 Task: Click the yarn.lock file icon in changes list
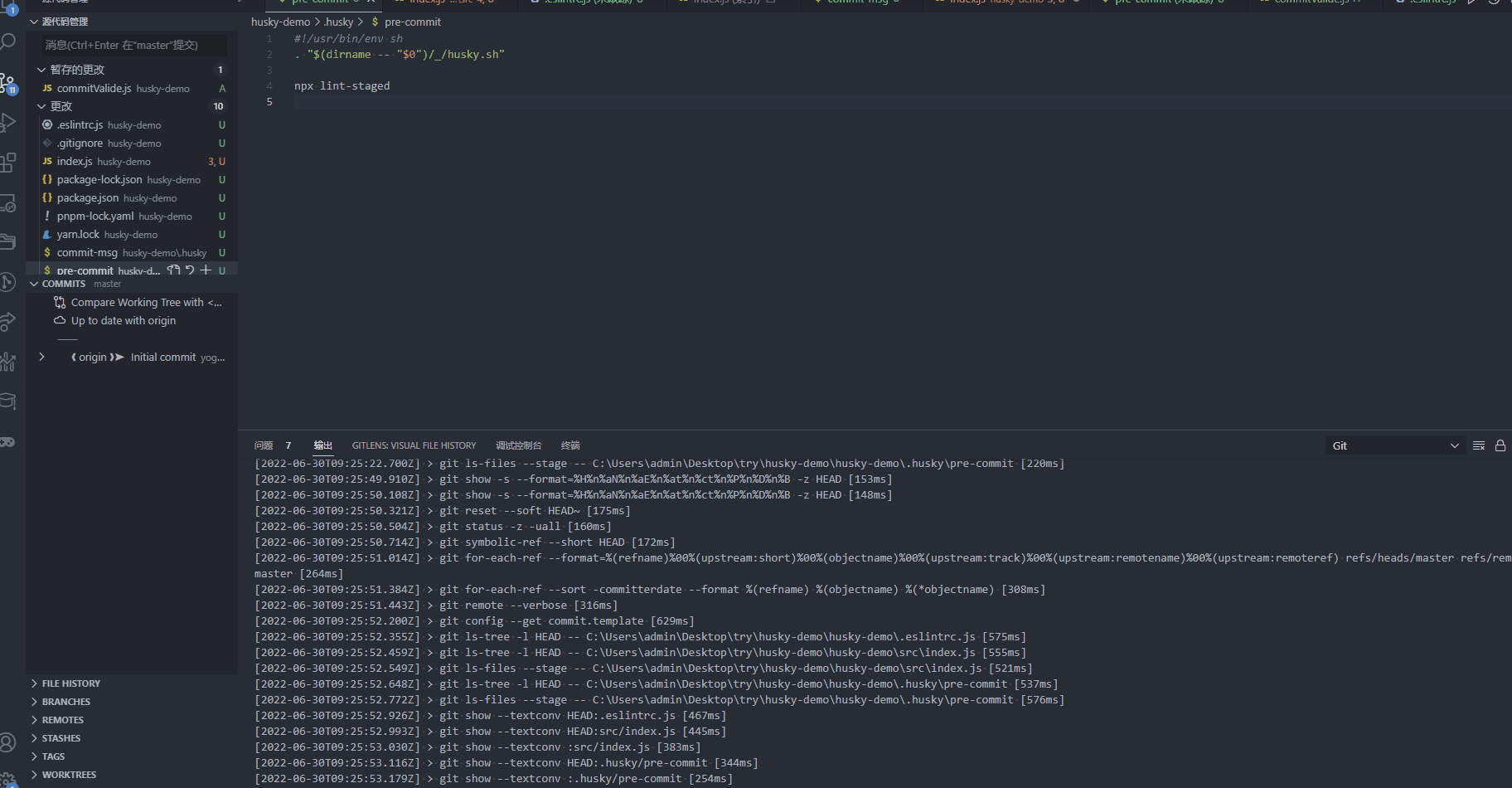coord(47,235)
